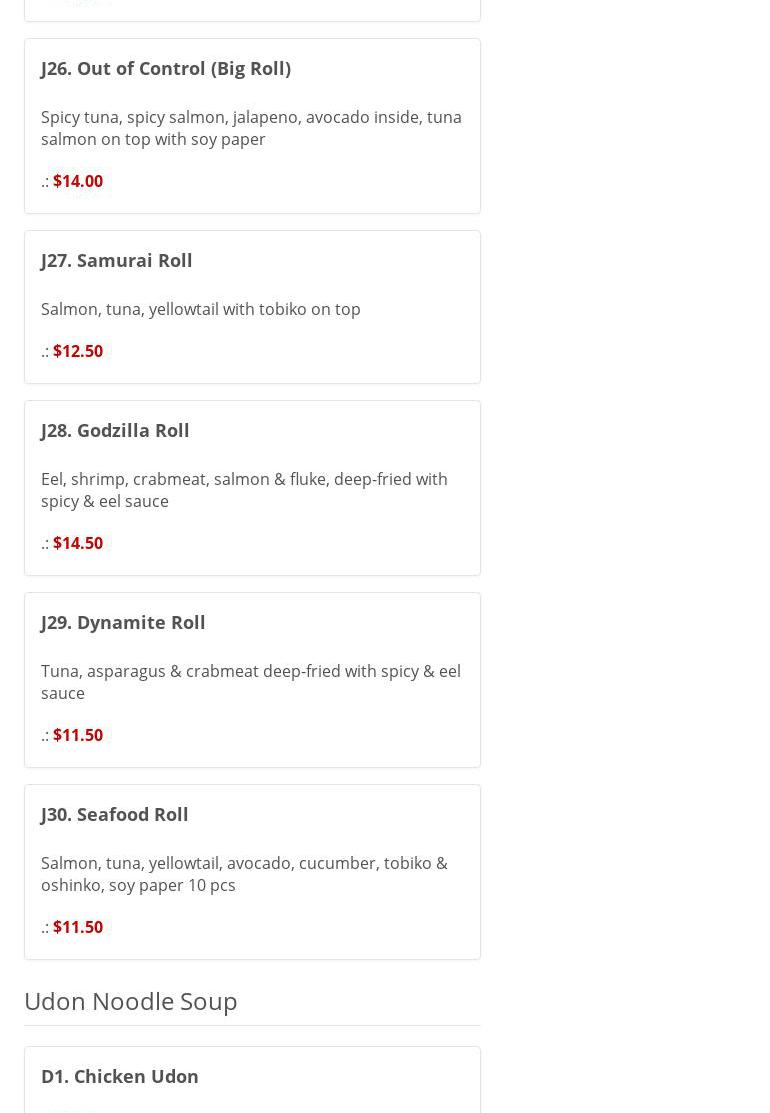This screenshot has width=770, height=1113.
Task: Pick the $11.50 price under Dynamite Roll
Action: point(78,735)
